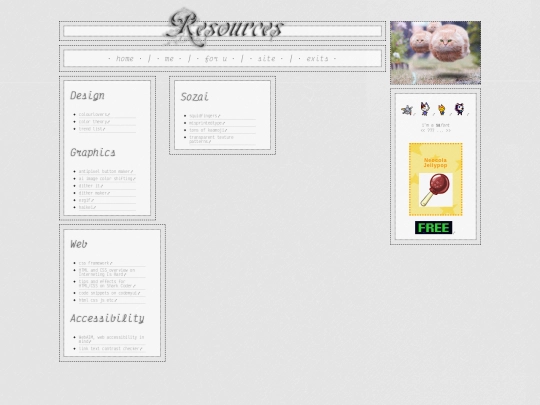540x405 pixels.
Task: Open the squidfingers link
Action: (205, 116)
